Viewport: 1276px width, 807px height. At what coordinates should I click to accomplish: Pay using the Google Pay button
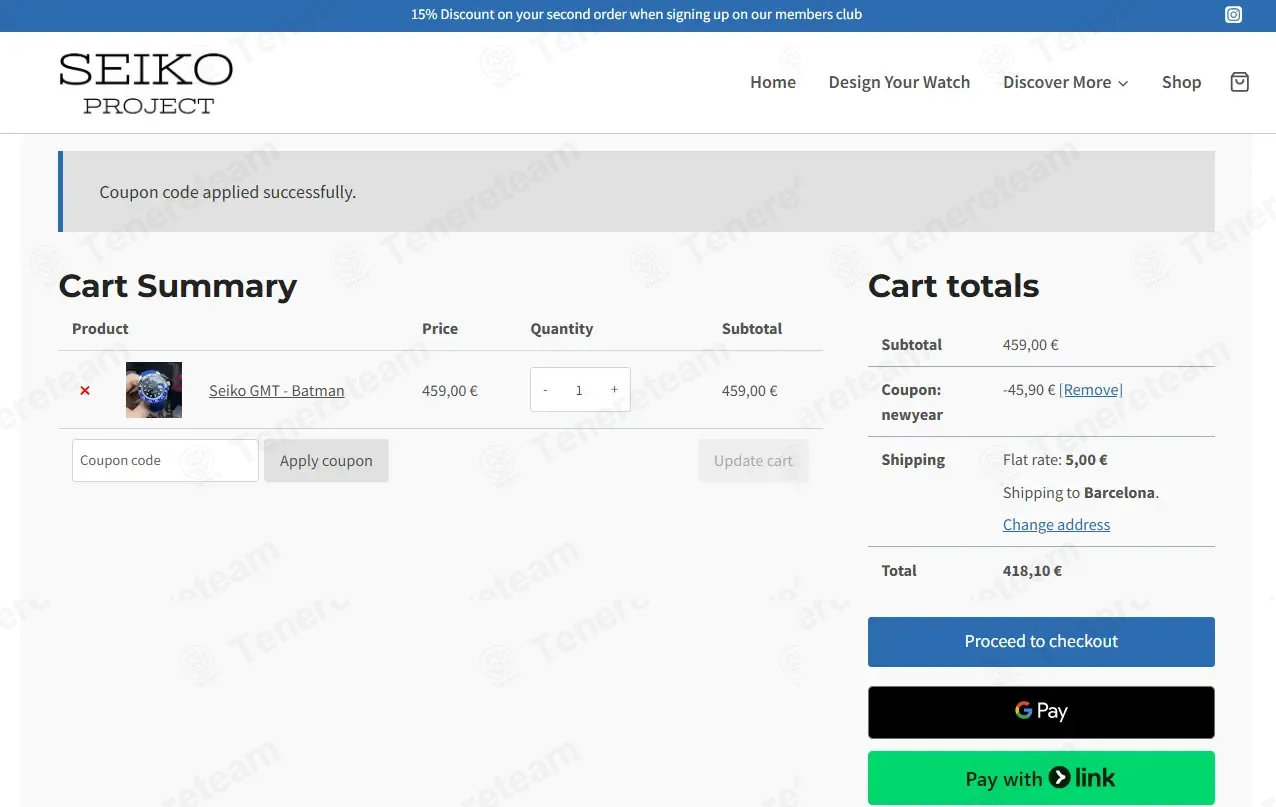point(1041,712)
